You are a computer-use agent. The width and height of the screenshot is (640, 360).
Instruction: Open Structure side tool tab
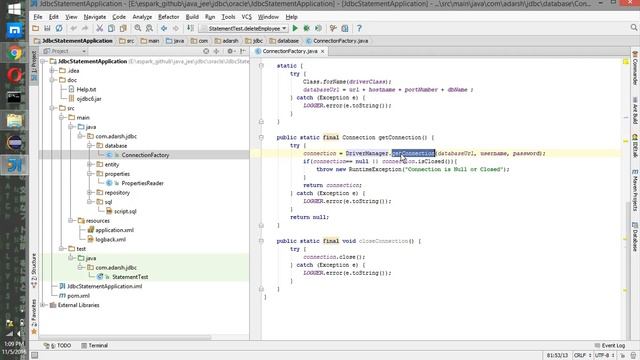[x=34, y=271]
